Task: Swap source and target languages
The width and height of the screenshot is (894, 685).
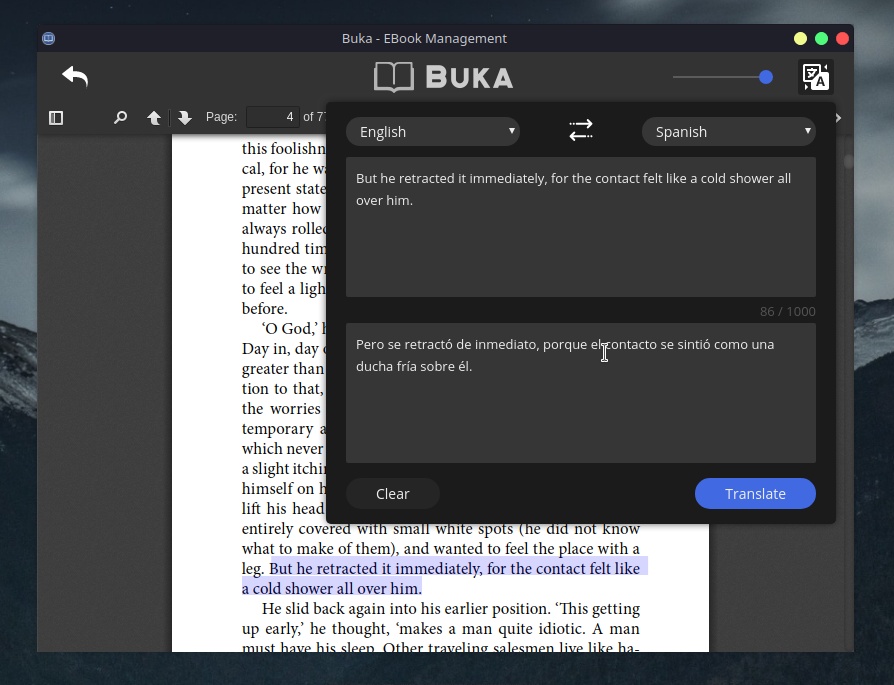Action: pyautogui.click(x=581, y=131)
